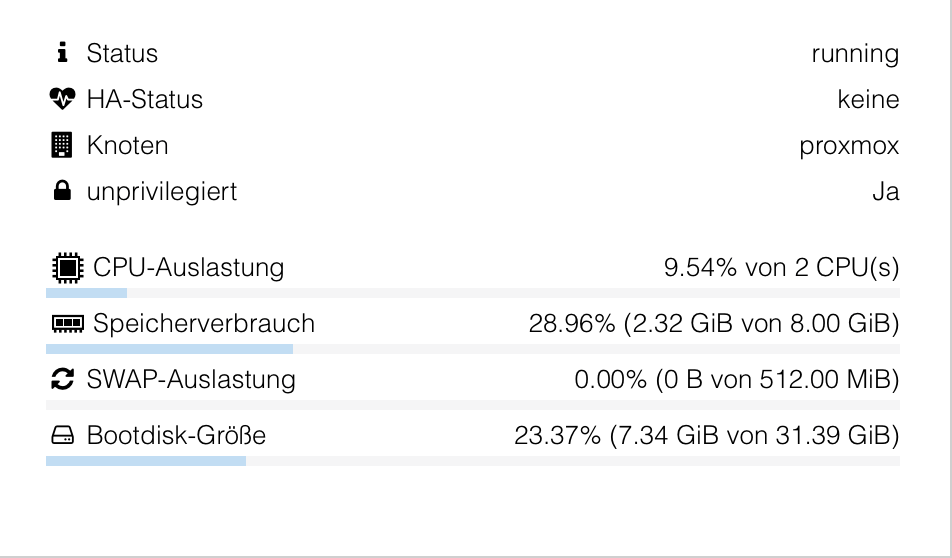Screen dimensions: 952x558
Task: Click the heartbeat icon for HA-Status
Action: click(x=62, y=98)
